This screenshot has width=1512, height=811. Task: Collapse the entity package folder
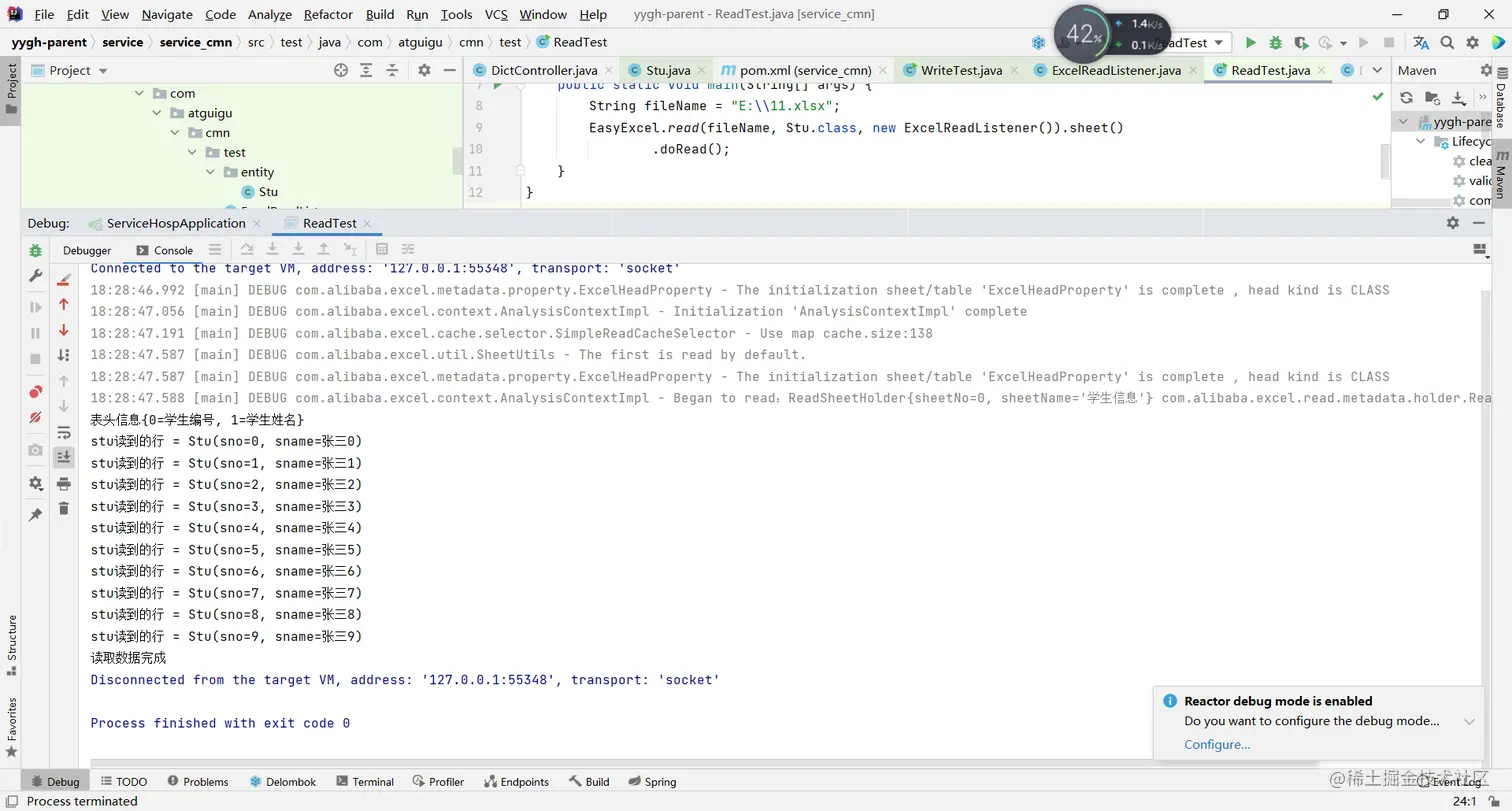pyautogui.click(x=210, y=172)
